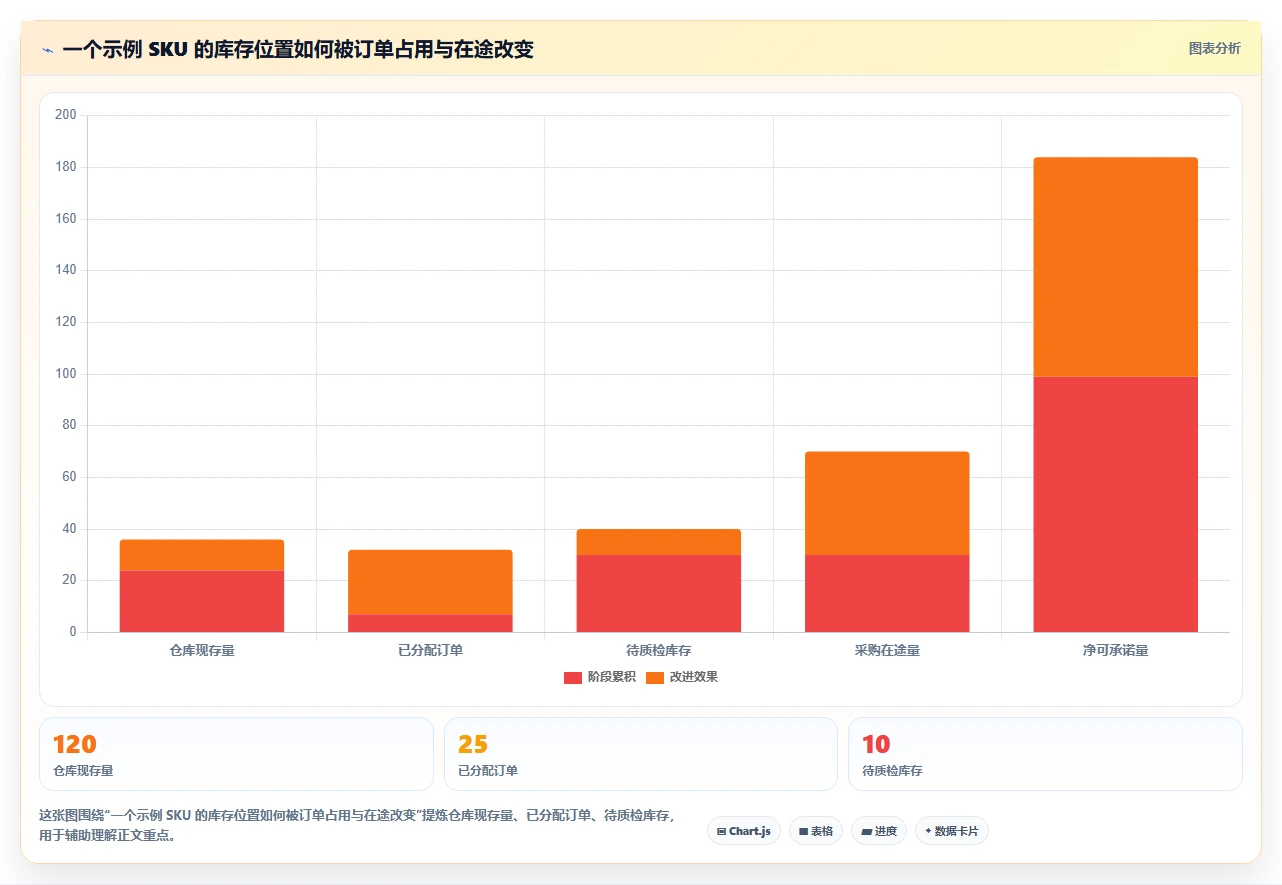Click the 120 value in the stat card
Viewport: 1282px width, 885px height.
(75, 744)
